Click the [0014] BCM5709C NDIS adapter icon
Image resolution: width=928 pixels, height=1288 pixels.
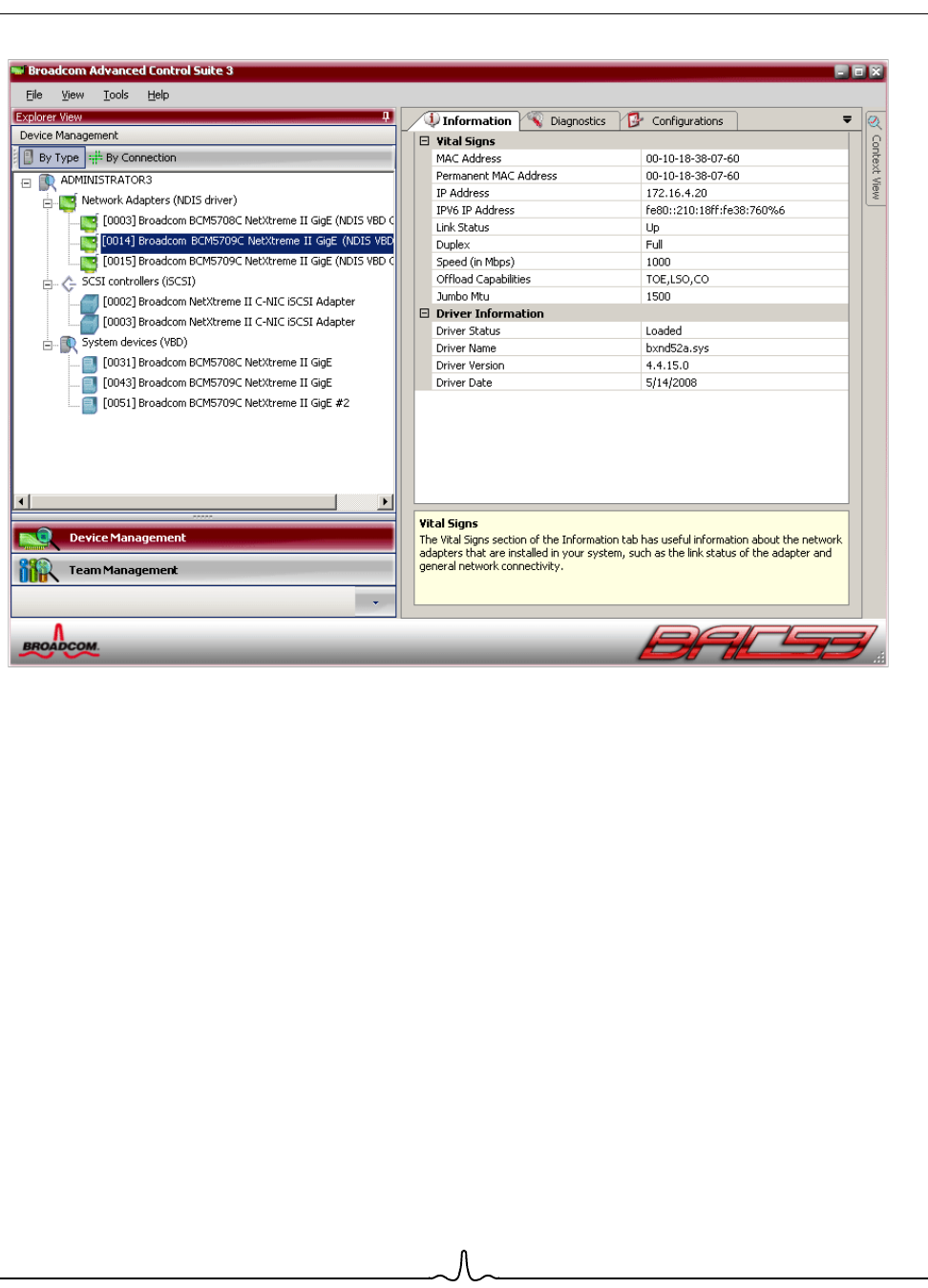click(x=89, y=243)
